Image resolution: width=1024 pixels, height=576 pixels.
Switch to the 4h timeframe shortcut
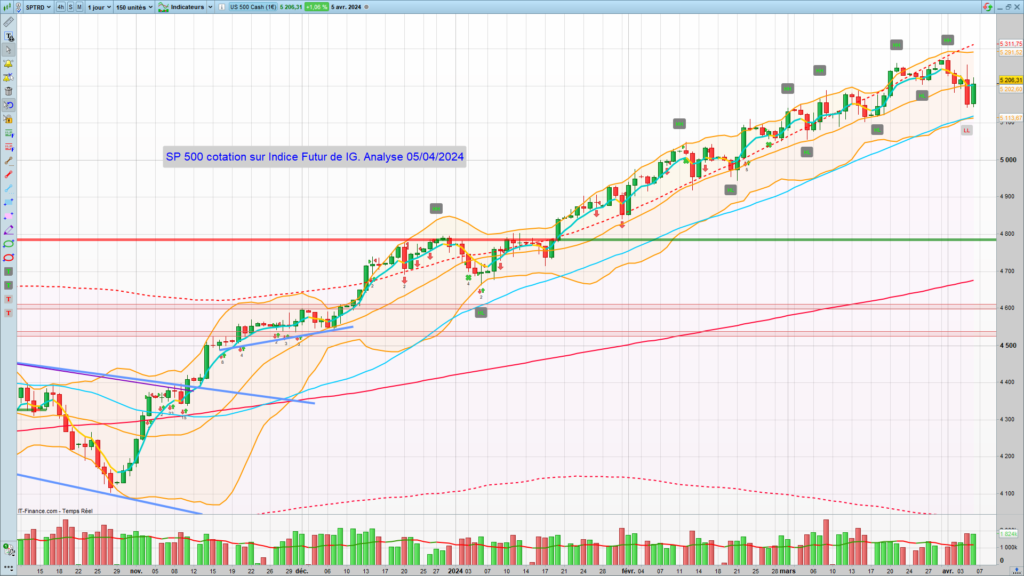61,7
